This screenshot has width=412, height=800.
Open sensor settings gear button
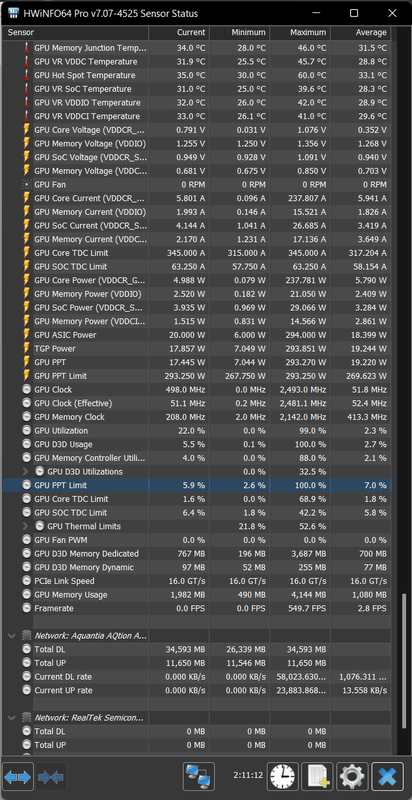[352, 777]
